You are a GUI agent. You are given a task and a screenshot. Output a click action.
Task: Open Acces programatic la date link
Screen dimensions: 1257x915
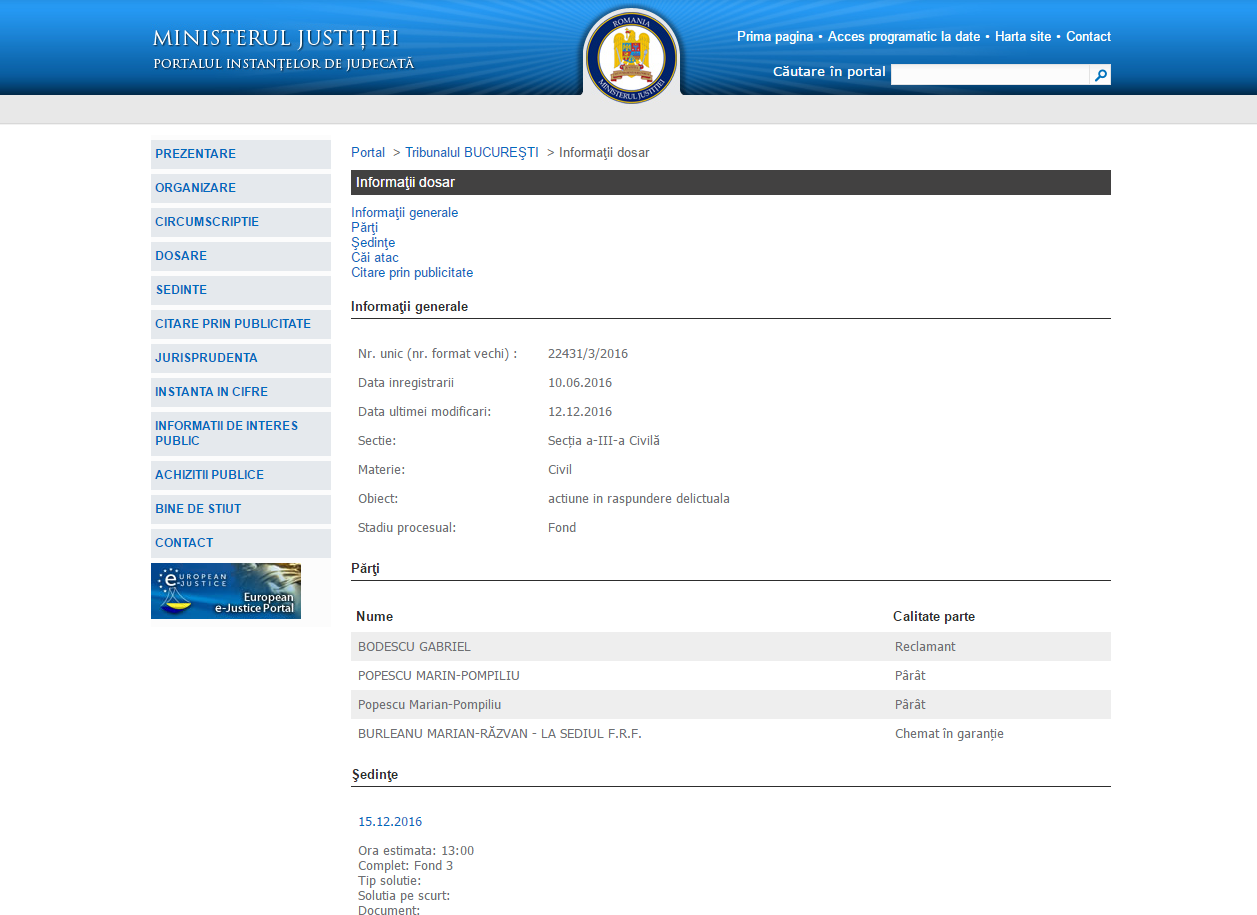tap(904, 37)
